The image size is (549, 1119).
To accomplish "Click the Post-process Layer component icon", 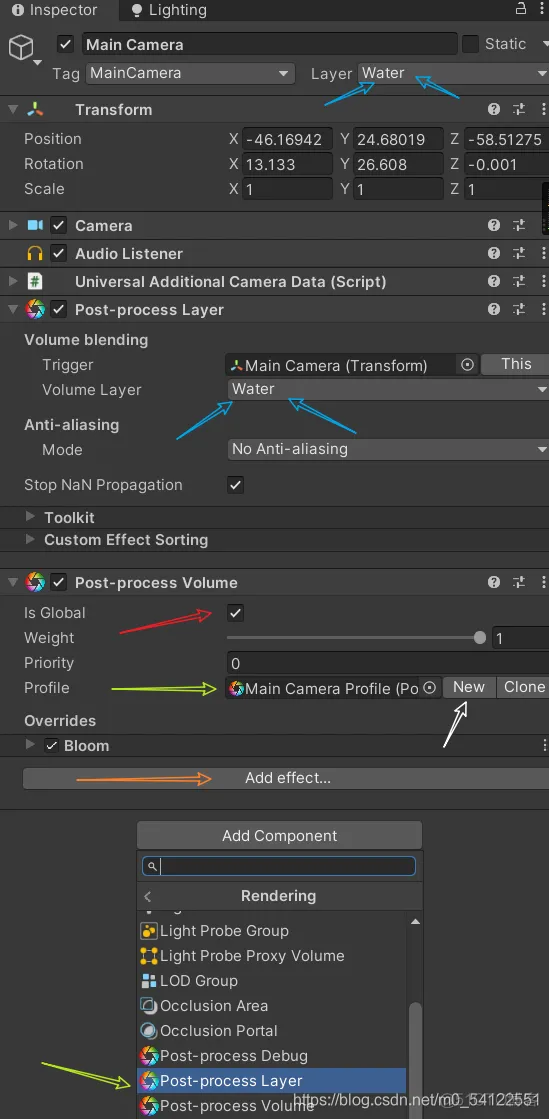I will pos(35,310).
